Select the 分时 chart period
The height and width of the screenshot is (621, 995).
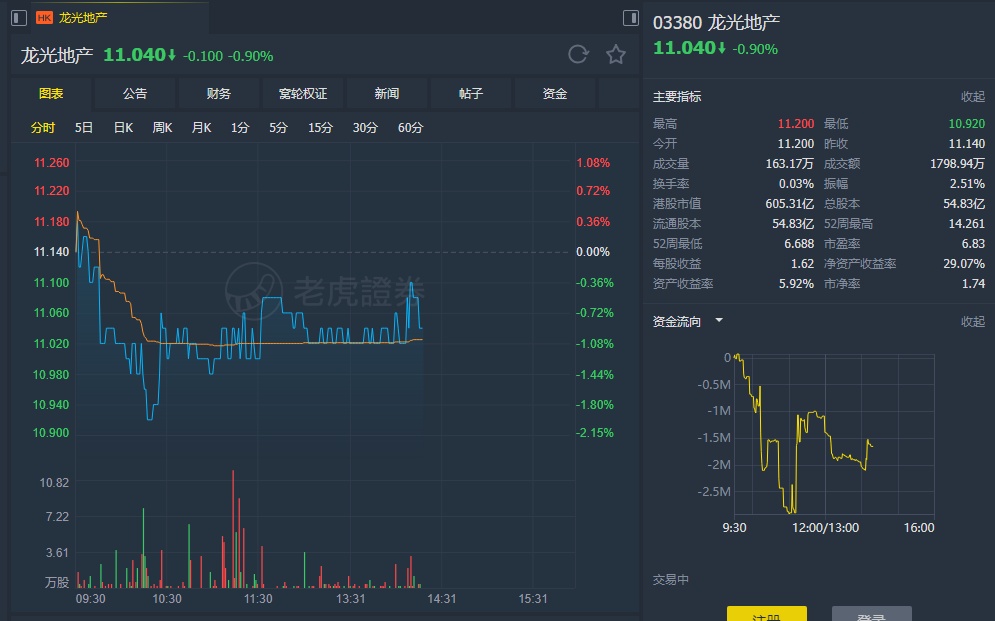tap(43, 128)
